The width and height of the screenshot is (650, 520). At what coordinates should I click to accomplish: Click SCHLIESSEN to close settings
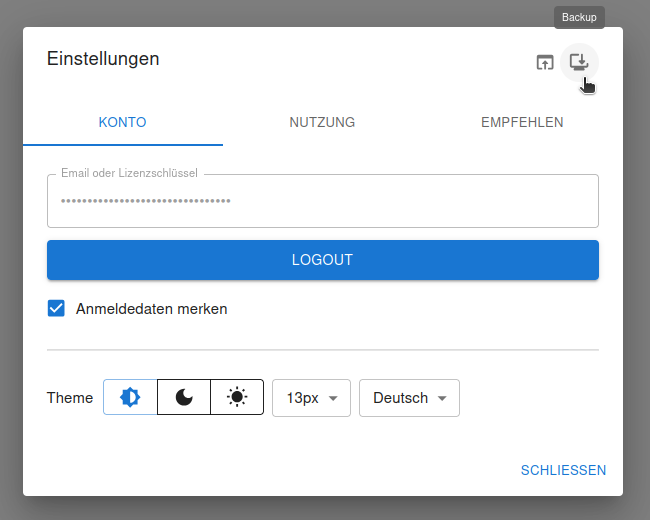click(x=563, y=470)
